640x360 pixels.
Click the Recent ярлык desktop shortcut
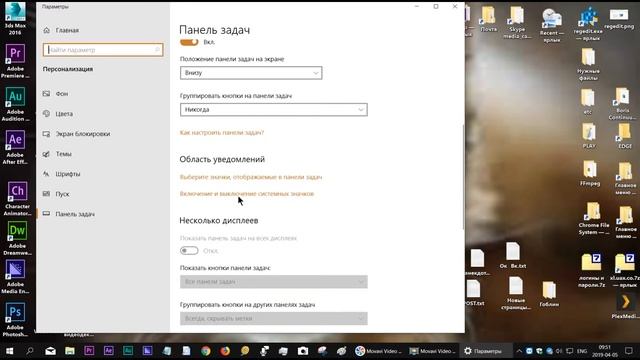coord(551,25)
